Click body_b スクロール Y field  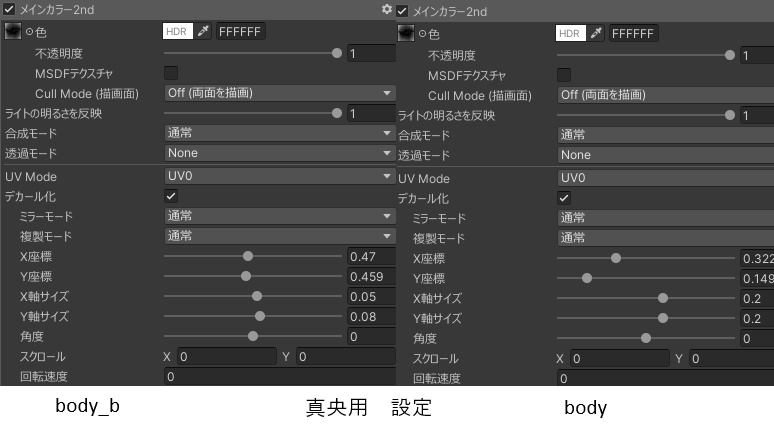(346, 356)
